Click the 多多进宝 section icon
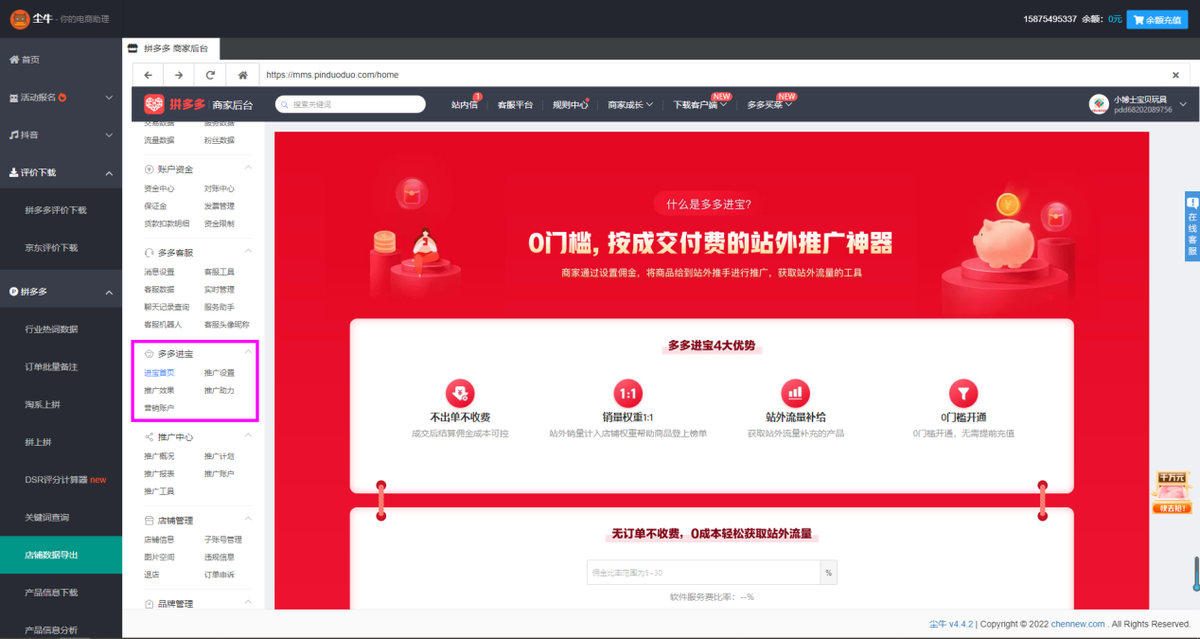The image size is (1200, 639). (x=149, y=354)
